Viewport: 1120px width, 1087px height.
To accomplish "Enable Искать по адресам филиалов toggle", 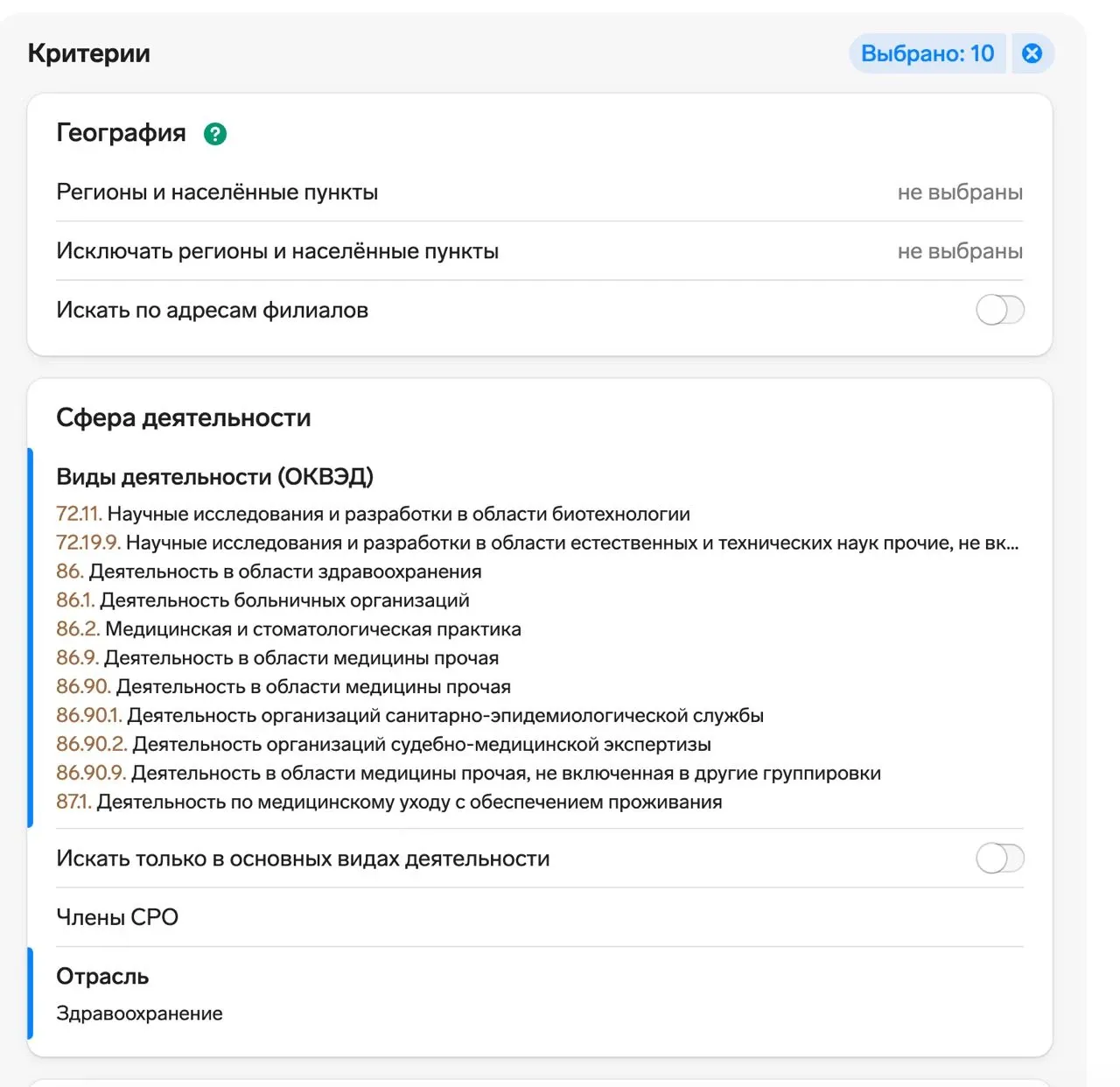I will [999, 310].
